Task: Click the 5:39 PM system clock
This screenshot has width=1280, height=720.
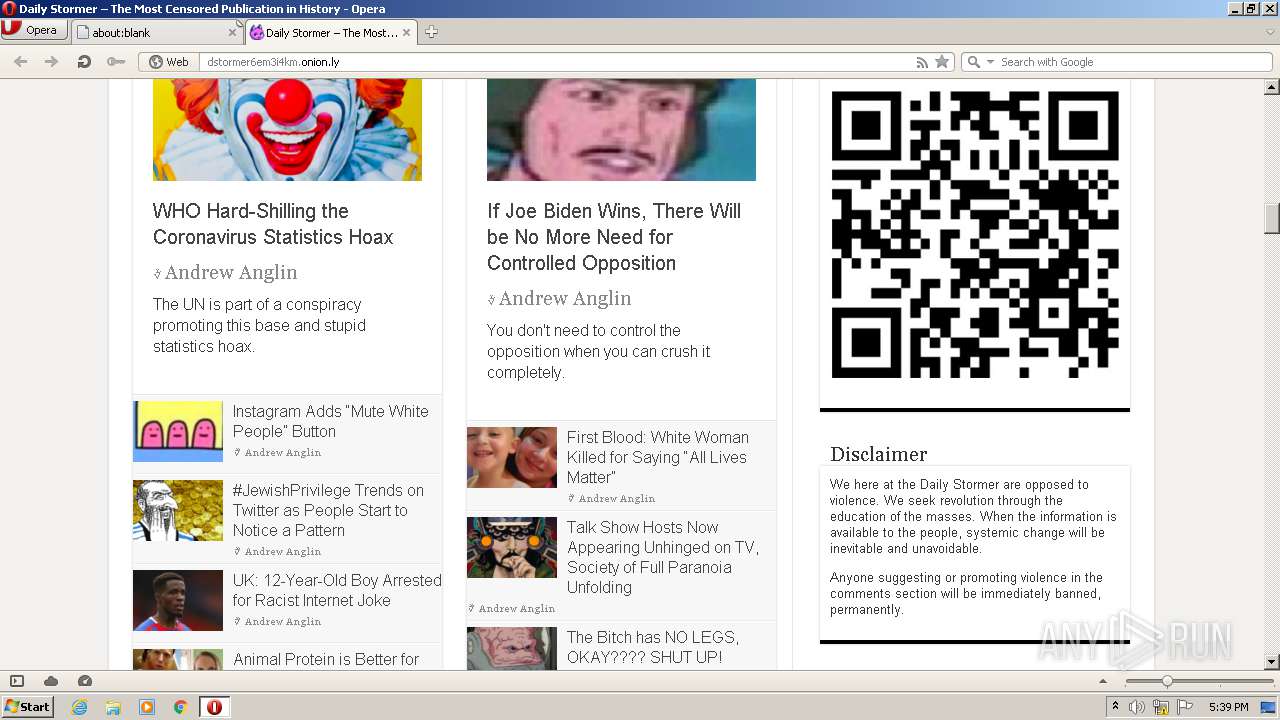Action: pyautogui.click(x=1228, y=707)
